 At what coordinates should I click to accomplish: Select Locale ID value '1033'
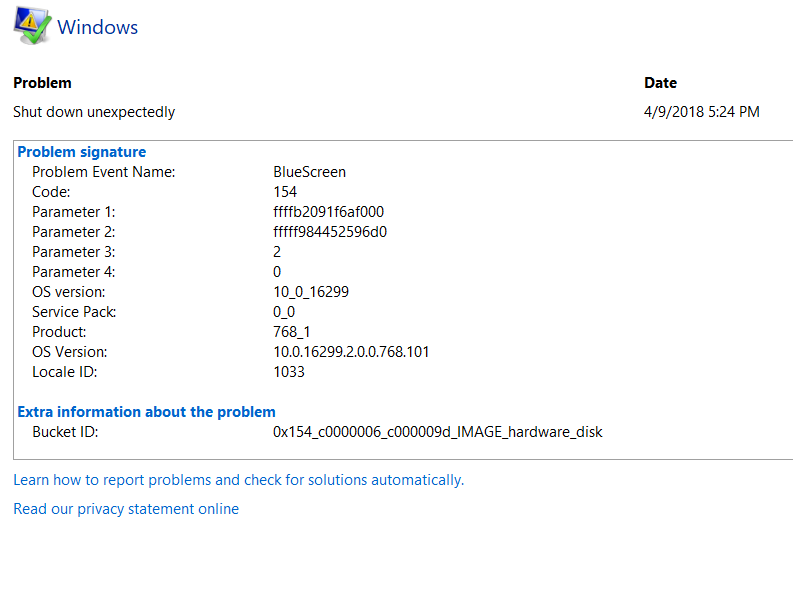coord(289,372)
